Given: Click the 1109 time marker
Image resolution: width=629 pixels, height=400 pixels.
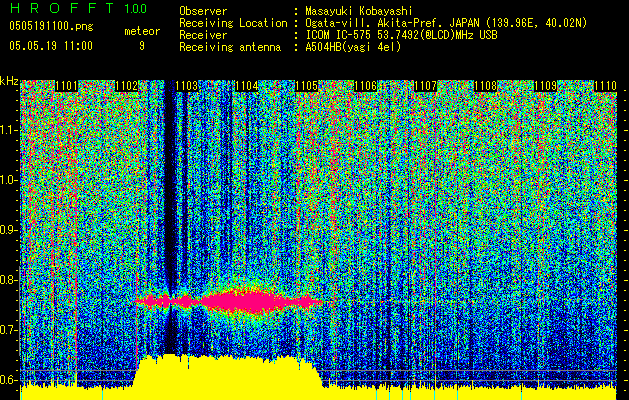Looking at the screenshot, I should 545,86.
